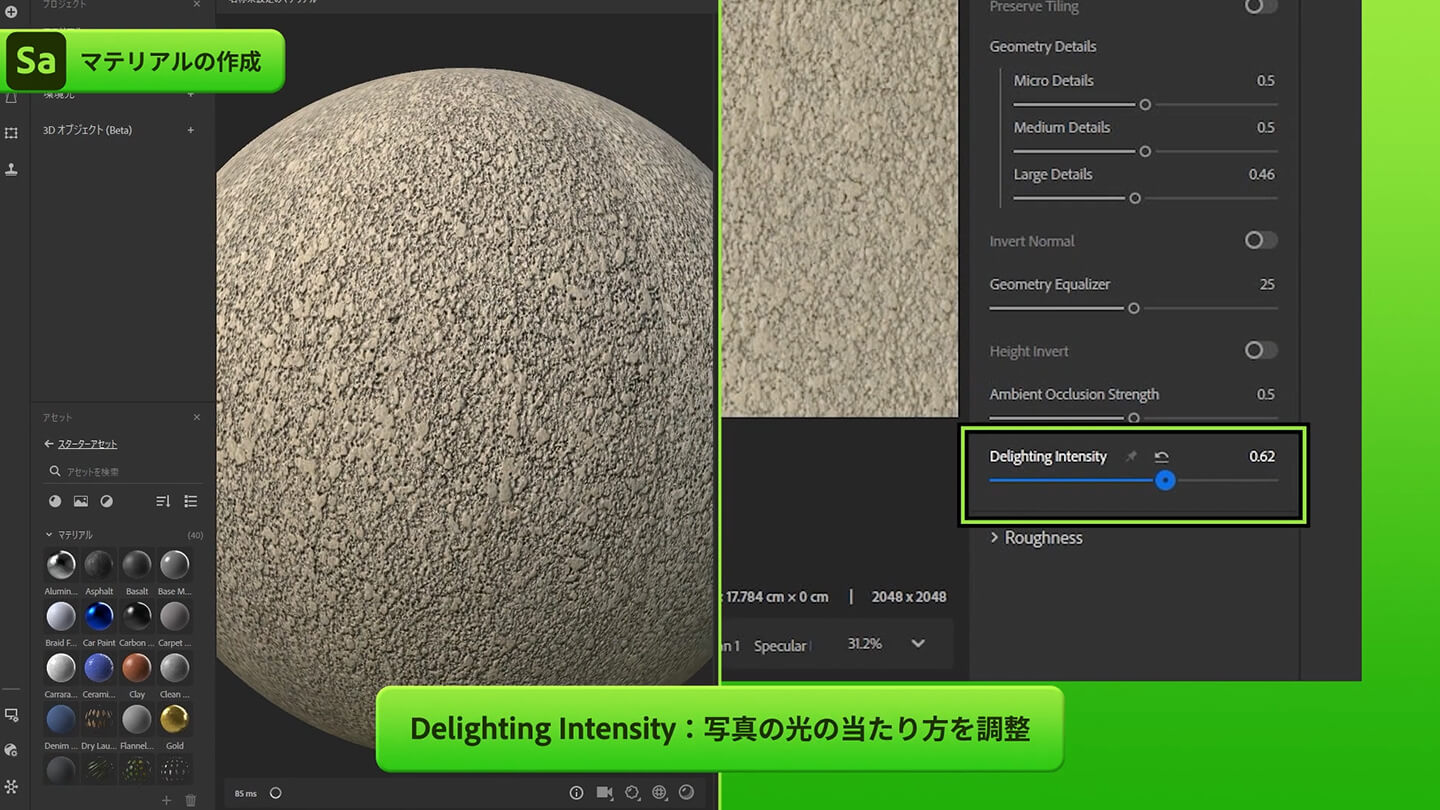Select the crop selection tool in the sidebar
1440x810 pixels.
12,133
